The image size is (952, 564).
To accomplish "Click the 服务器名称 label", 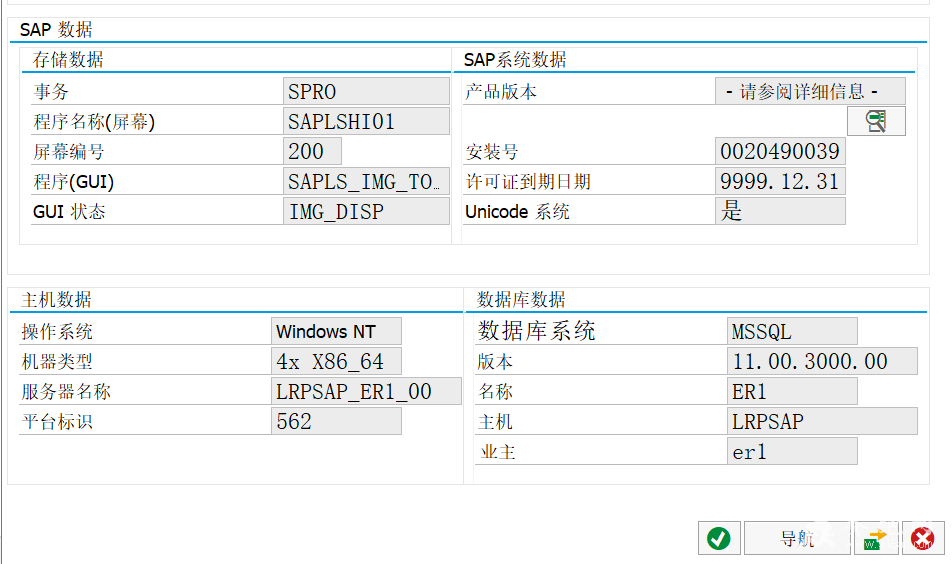I will coord(66,391).
